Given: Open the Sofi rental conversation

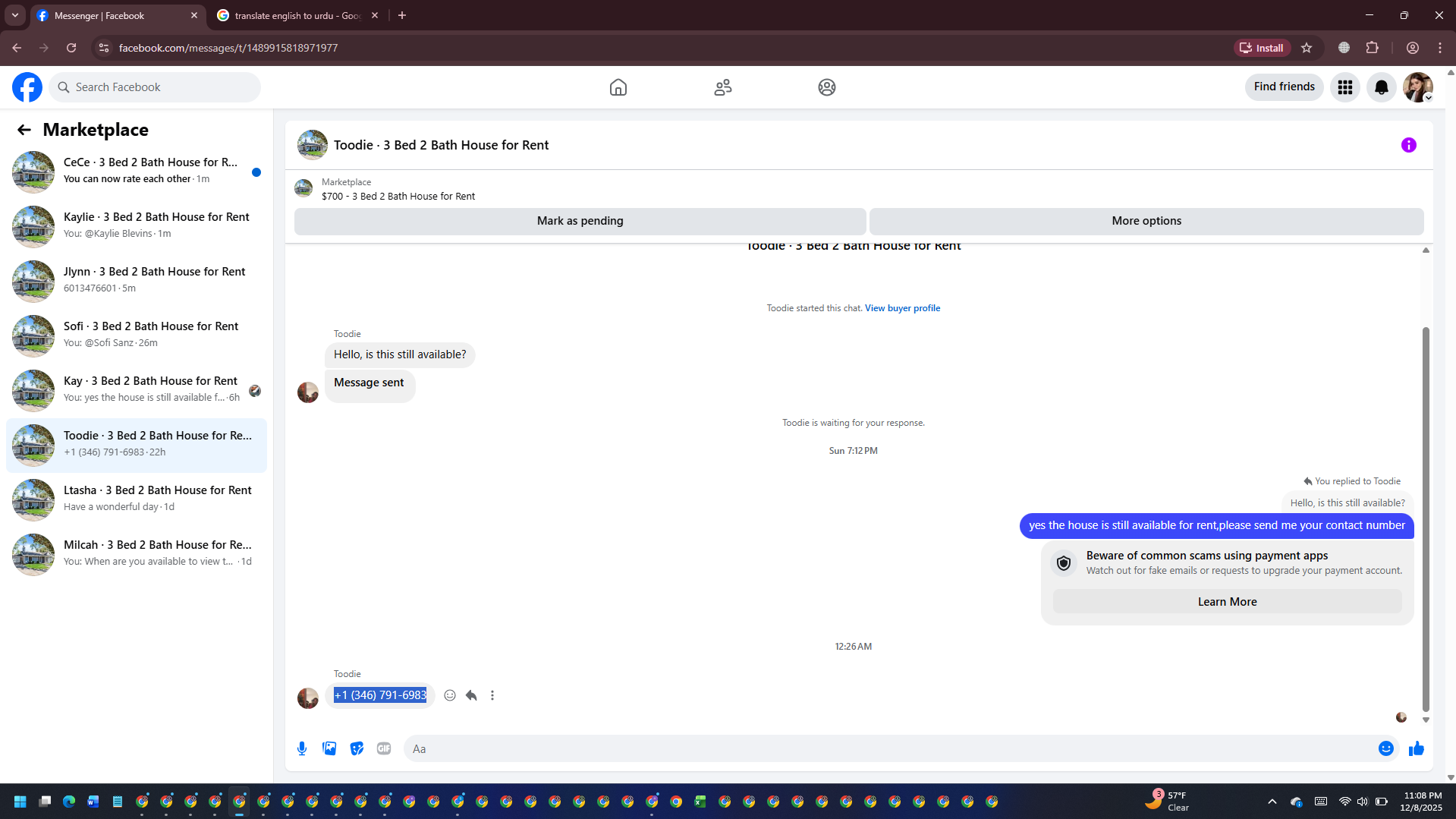Looking at the screenshot, I should [x=137, y=335].
